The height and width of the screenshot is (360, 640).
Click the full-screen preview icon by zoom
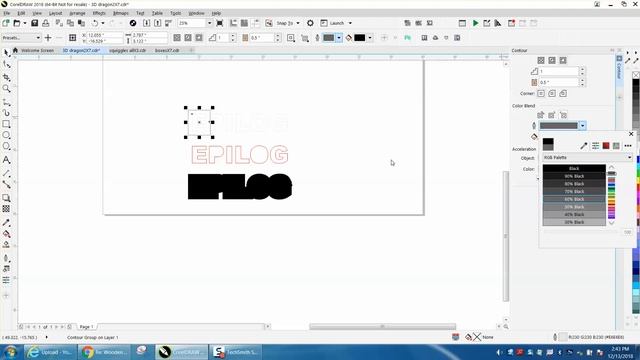pyautogui.click(x=220, y=23)
